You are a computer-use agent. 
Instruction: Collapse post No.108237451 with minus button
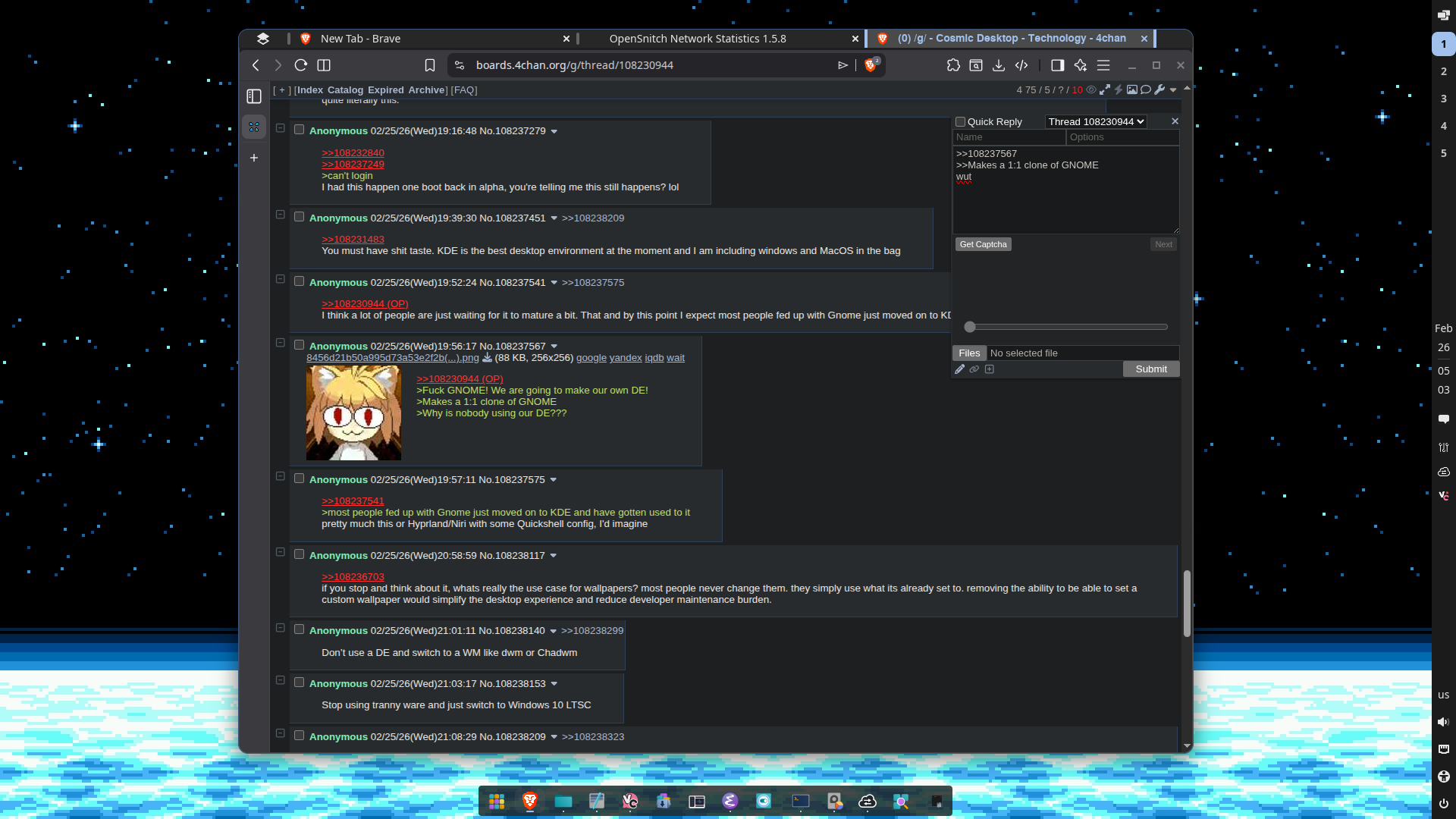click(x=281, y=215)
